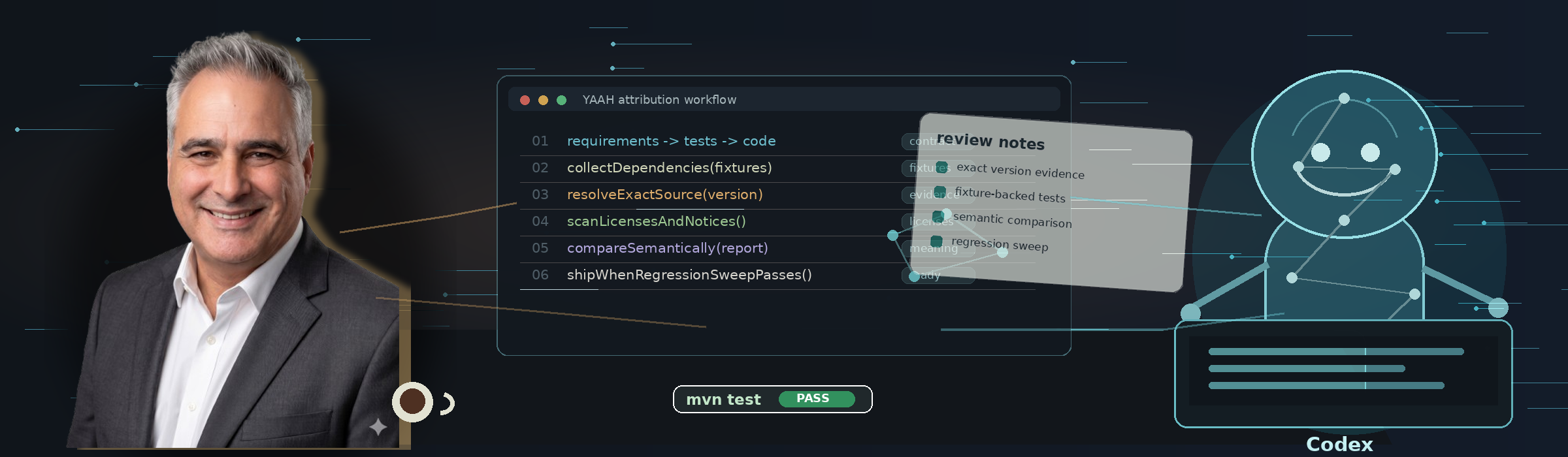
Task: Click the yellow dot in the YAAH window header
Action: tap(543, 100)
